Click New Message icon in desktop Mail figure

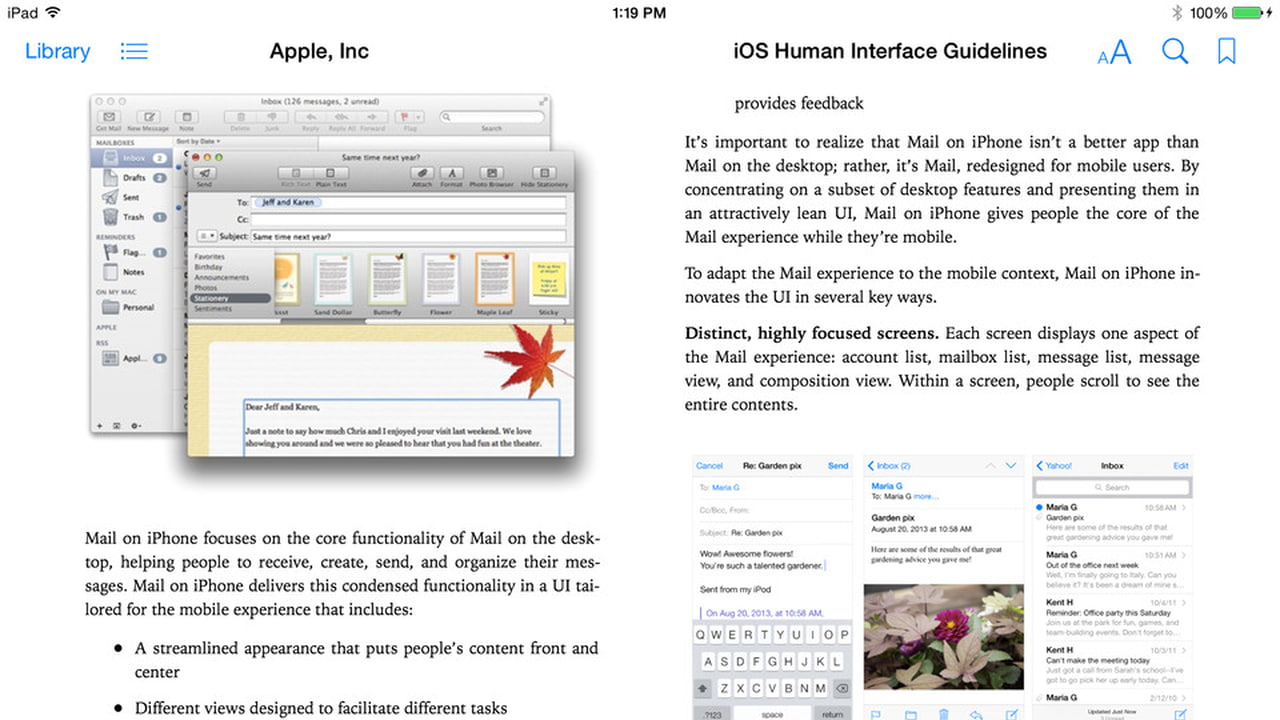(148, 118)
